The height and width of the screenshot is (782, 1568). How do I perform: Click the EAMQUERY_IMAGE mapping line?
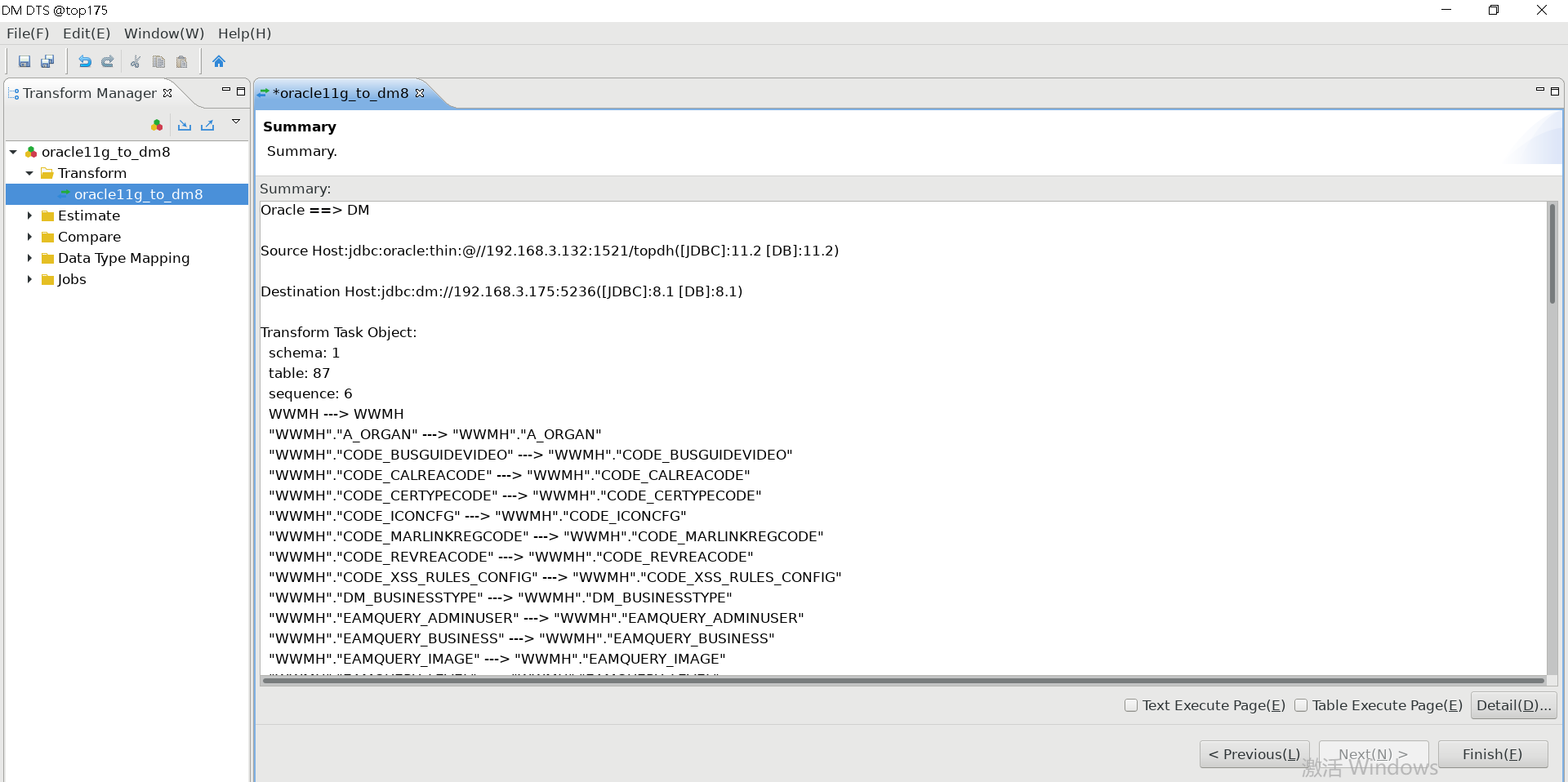[497, 659]
